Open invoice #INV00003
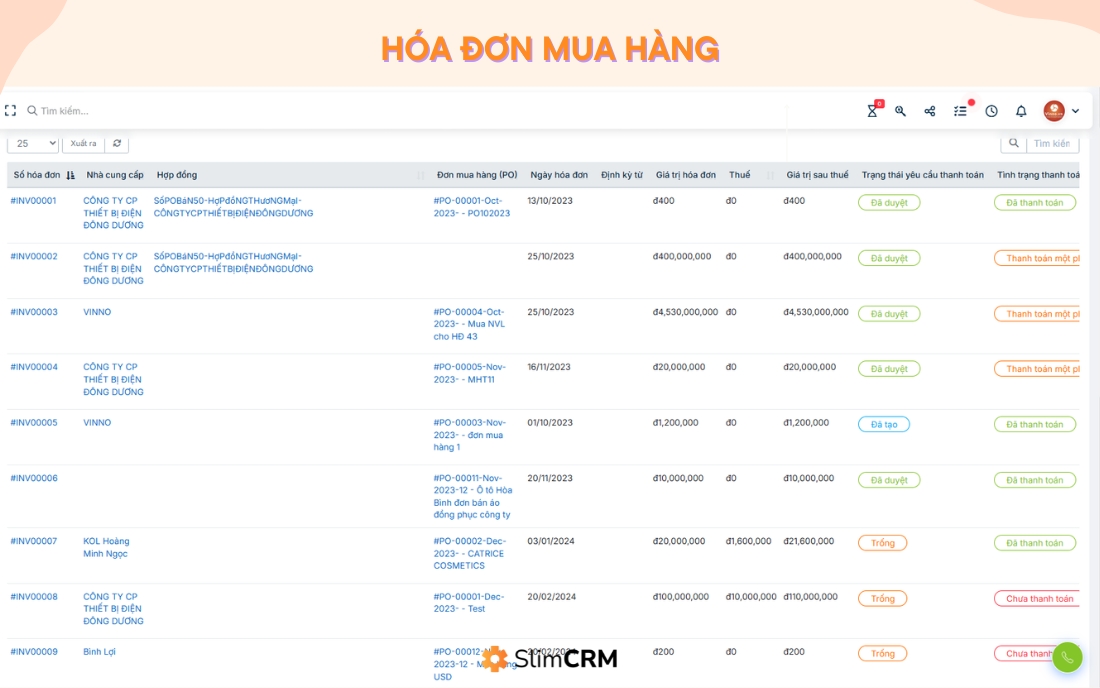 coord(34,312)
